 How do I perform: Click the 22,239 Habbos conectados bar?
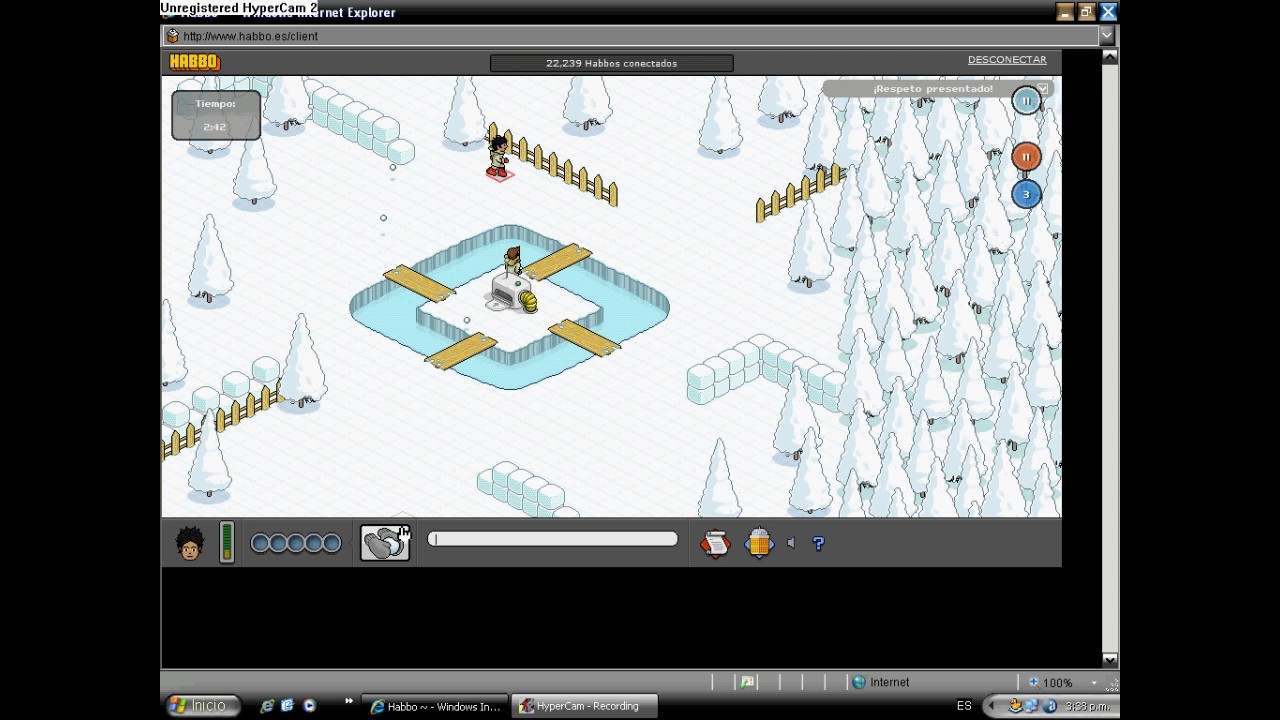point(611,63)
